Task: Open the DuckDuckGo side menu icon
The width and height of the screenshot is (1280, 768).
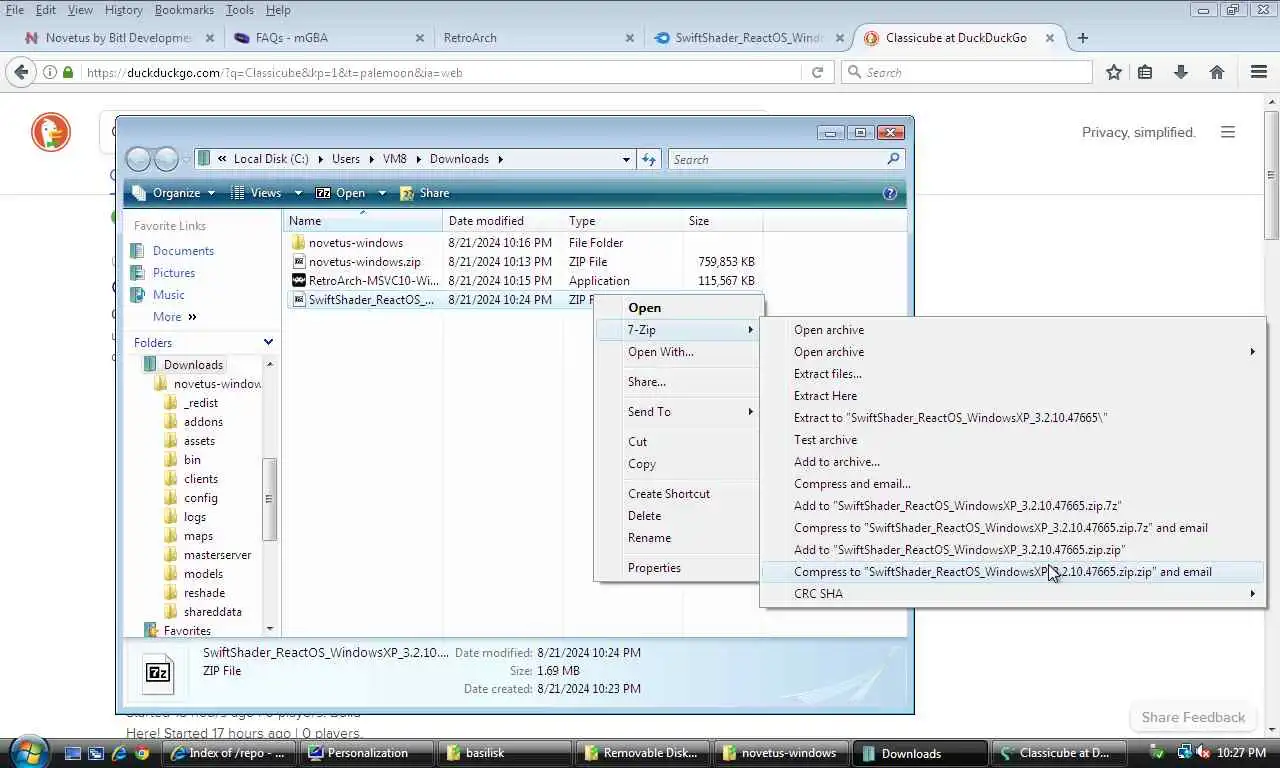Action: click(1228, 132)
